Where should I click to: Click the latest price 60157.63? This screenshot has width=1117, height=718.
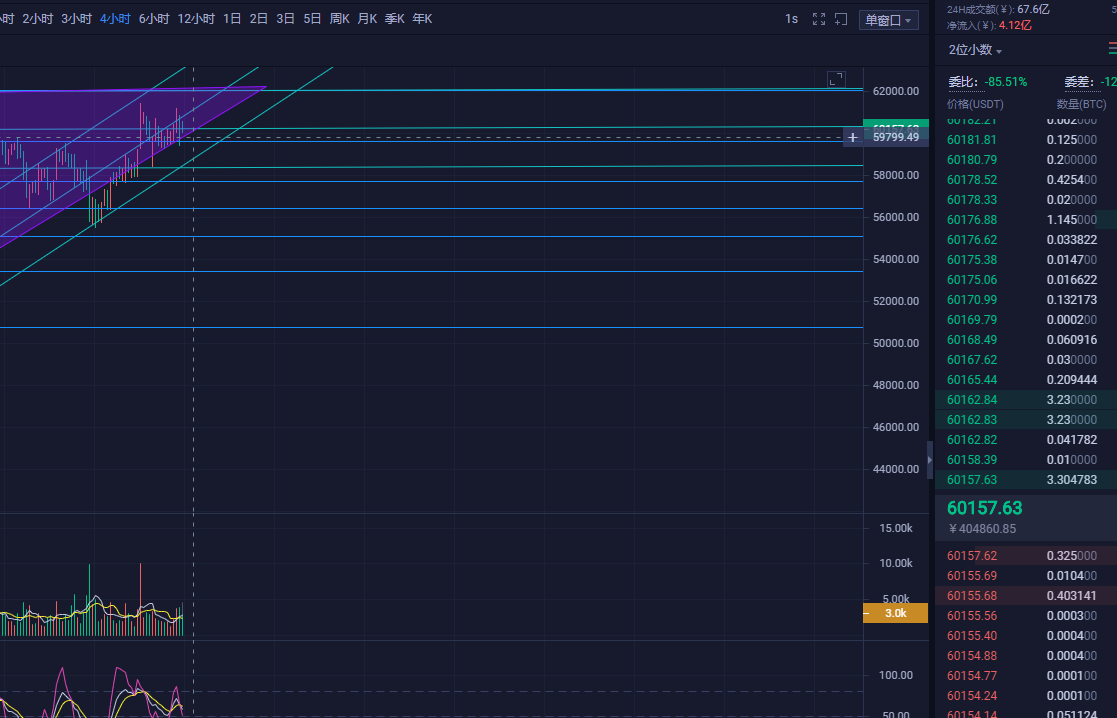(984, 509)
